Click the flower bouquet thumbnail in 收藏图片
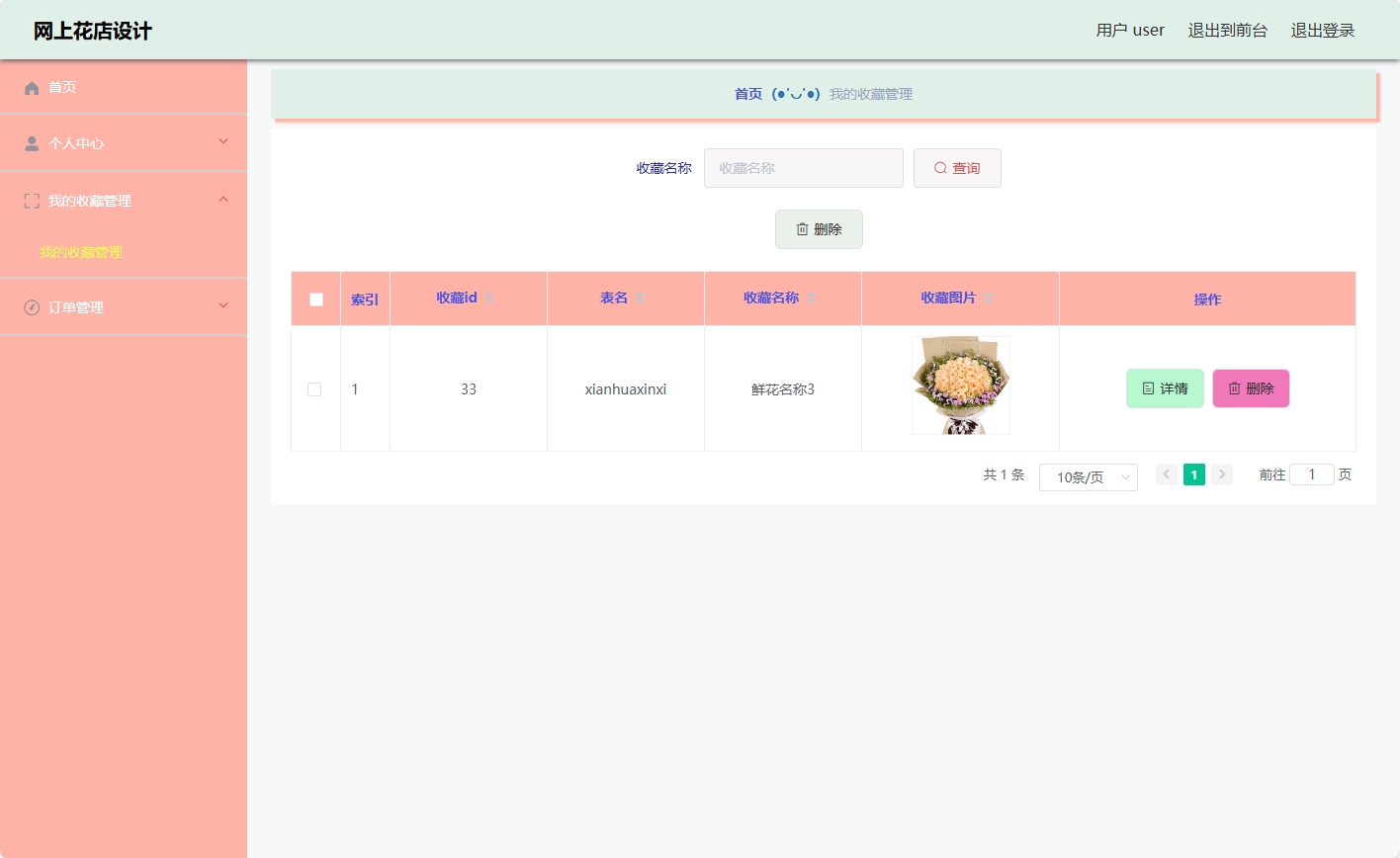Screen dimensions: 1400x858 pos(960,385)
